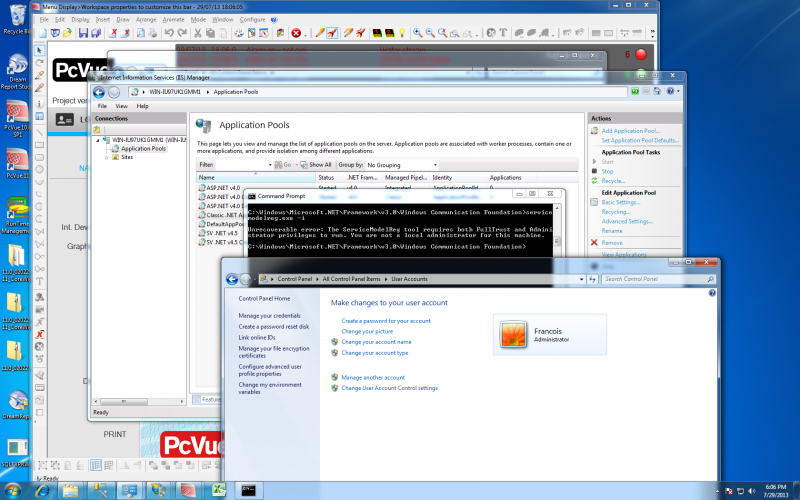Click the IIS Manager Back arrow button
The width and height of the screenshot is (800, 500).
[x=98, y=92]
